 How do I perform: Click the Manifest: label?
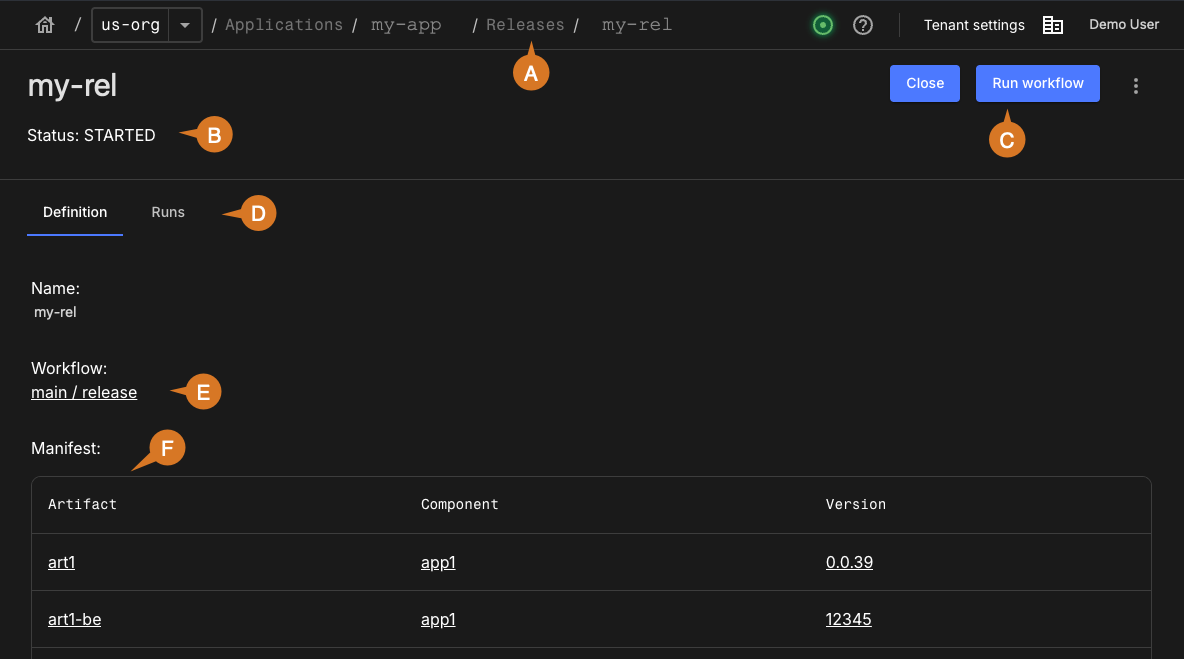click(x=66, y=448)
